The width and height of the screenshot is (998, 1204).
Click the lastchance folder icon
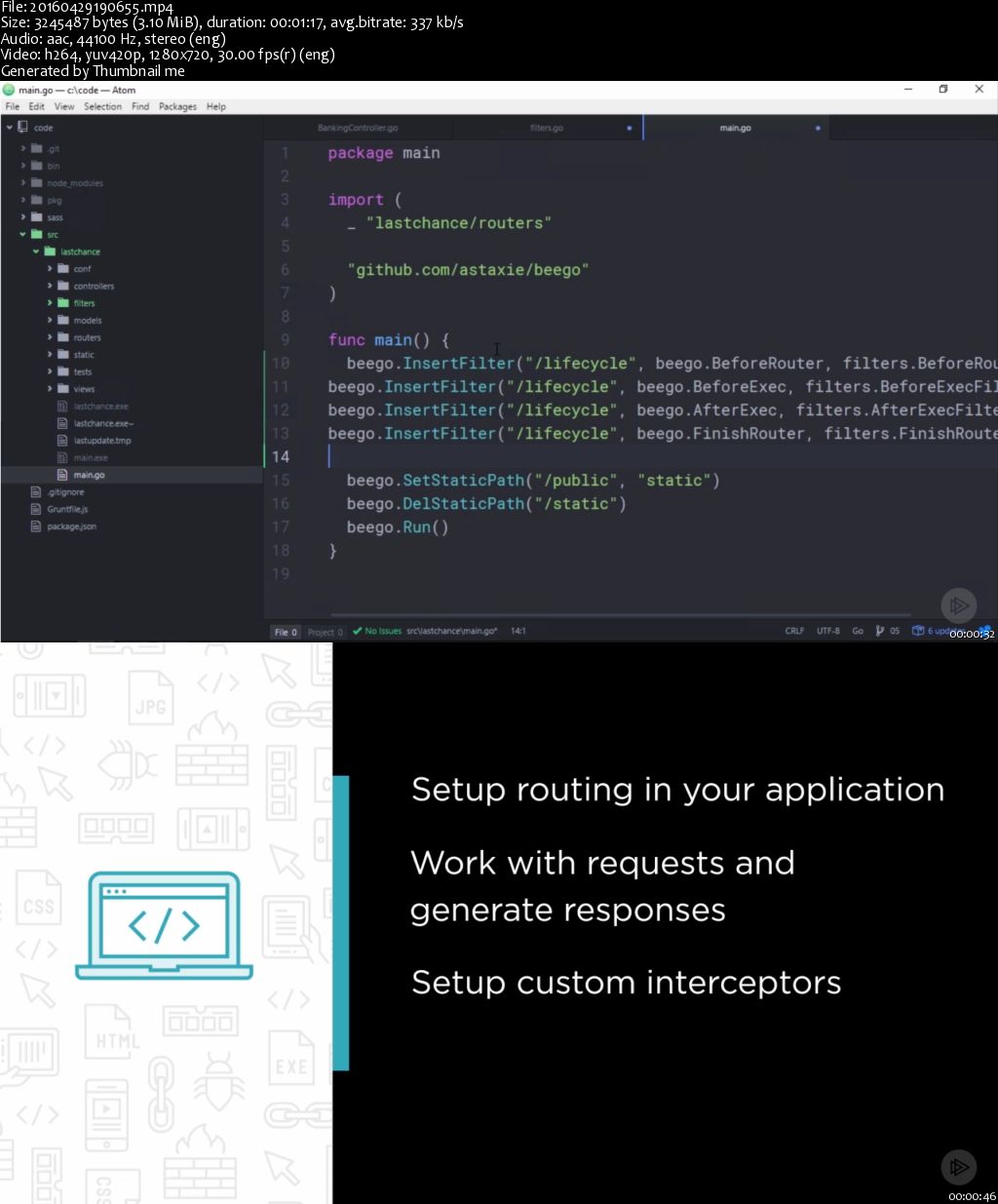pyautogui.click(x=50, y=252)
